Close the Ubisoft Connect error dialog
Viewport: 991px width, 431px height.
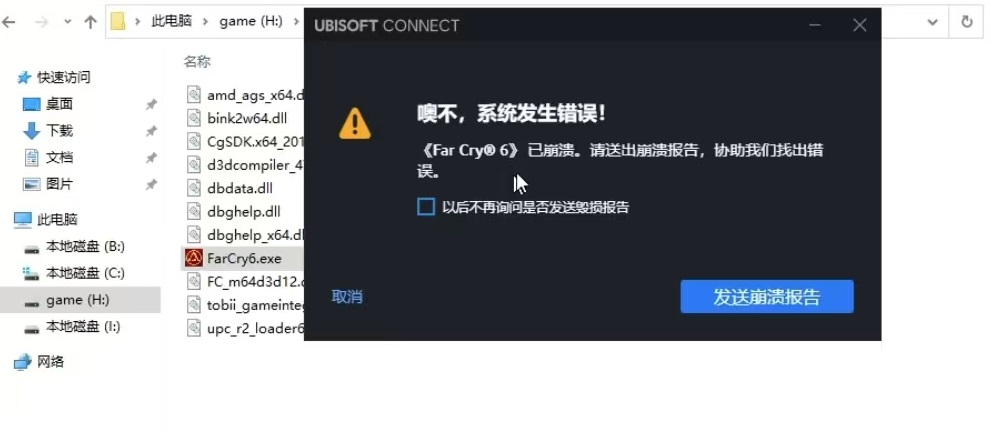click(859, 25)
